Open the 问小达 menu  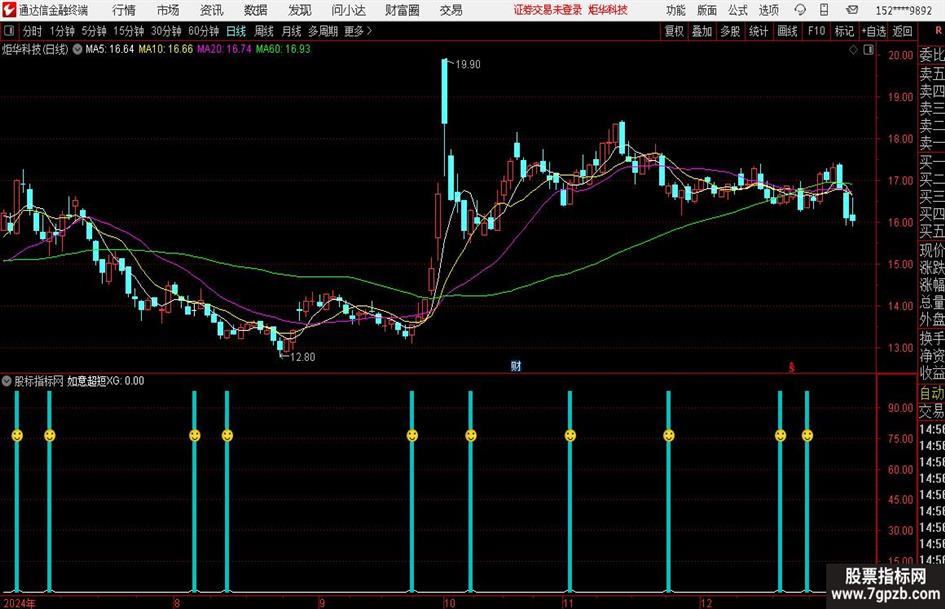point(348,10)
